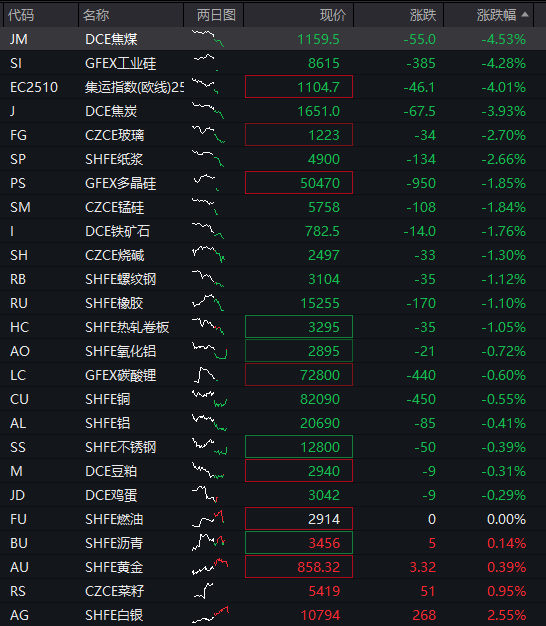This screenshot has width=546, height=626.
Task: Open the GFEX碳酸锂 sparkline chart
Action: [206, 375]
